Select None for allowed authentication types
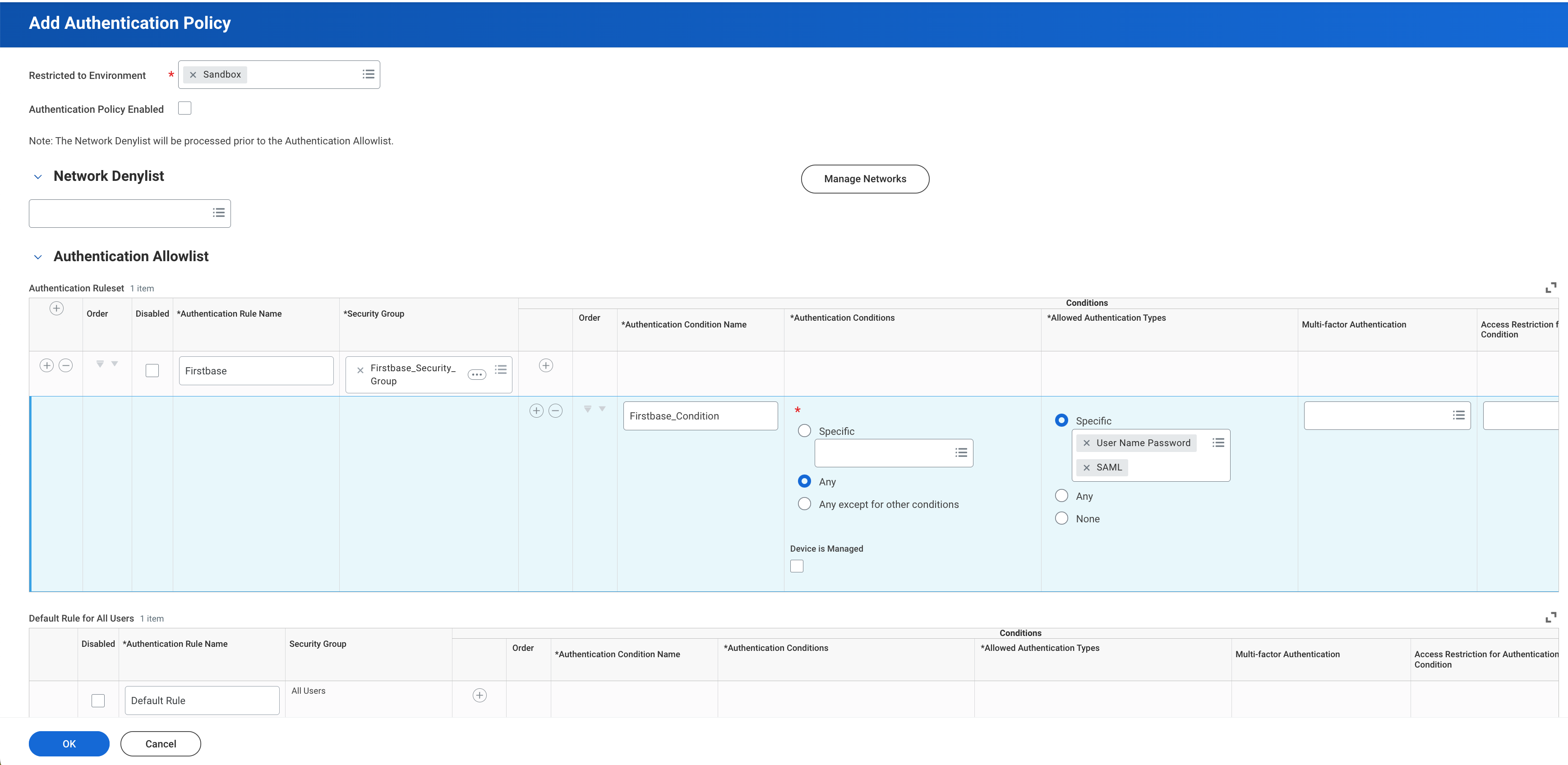 (x=1061, y=519)
